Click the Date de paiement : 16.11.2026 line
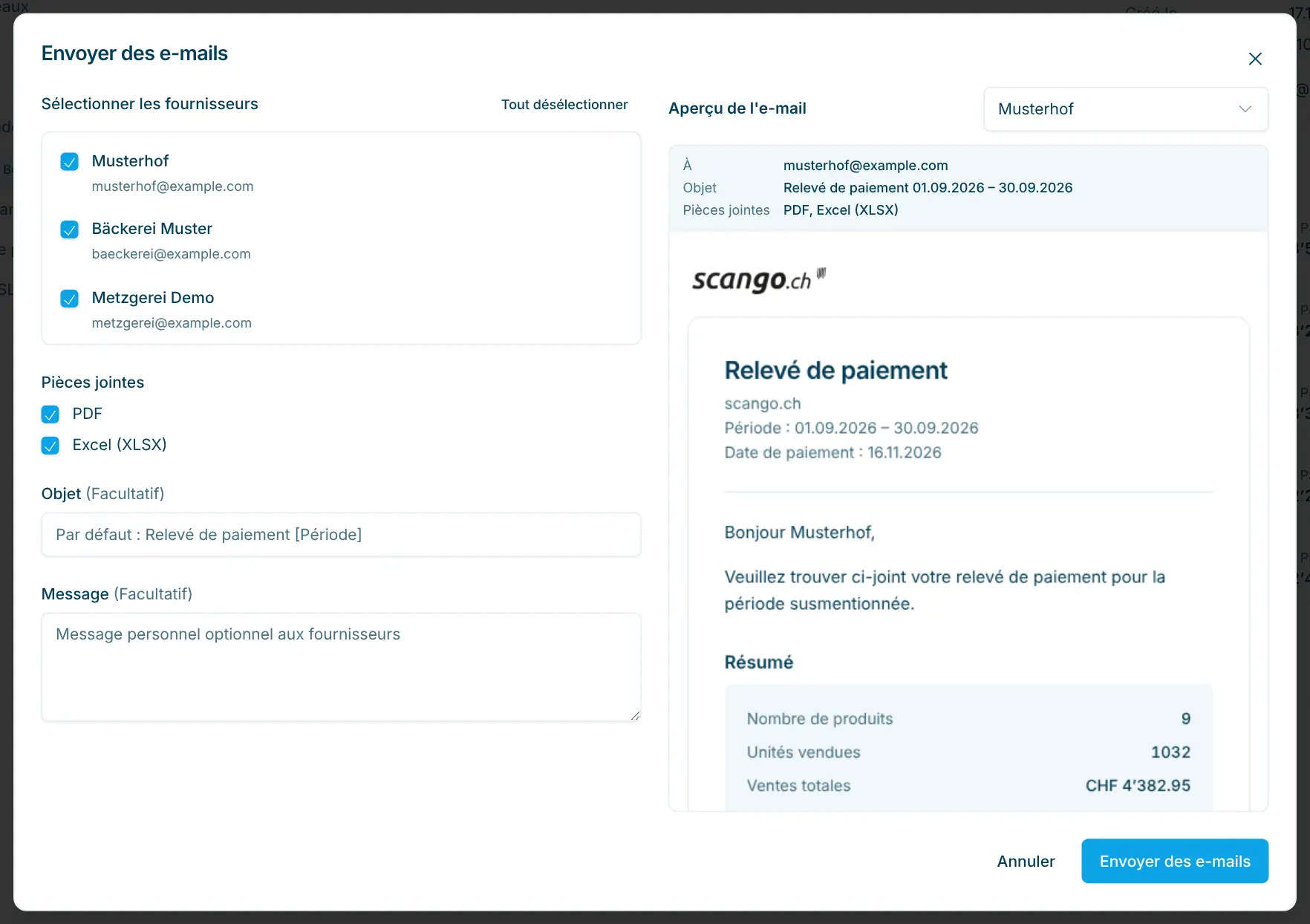 coord(832,452)
